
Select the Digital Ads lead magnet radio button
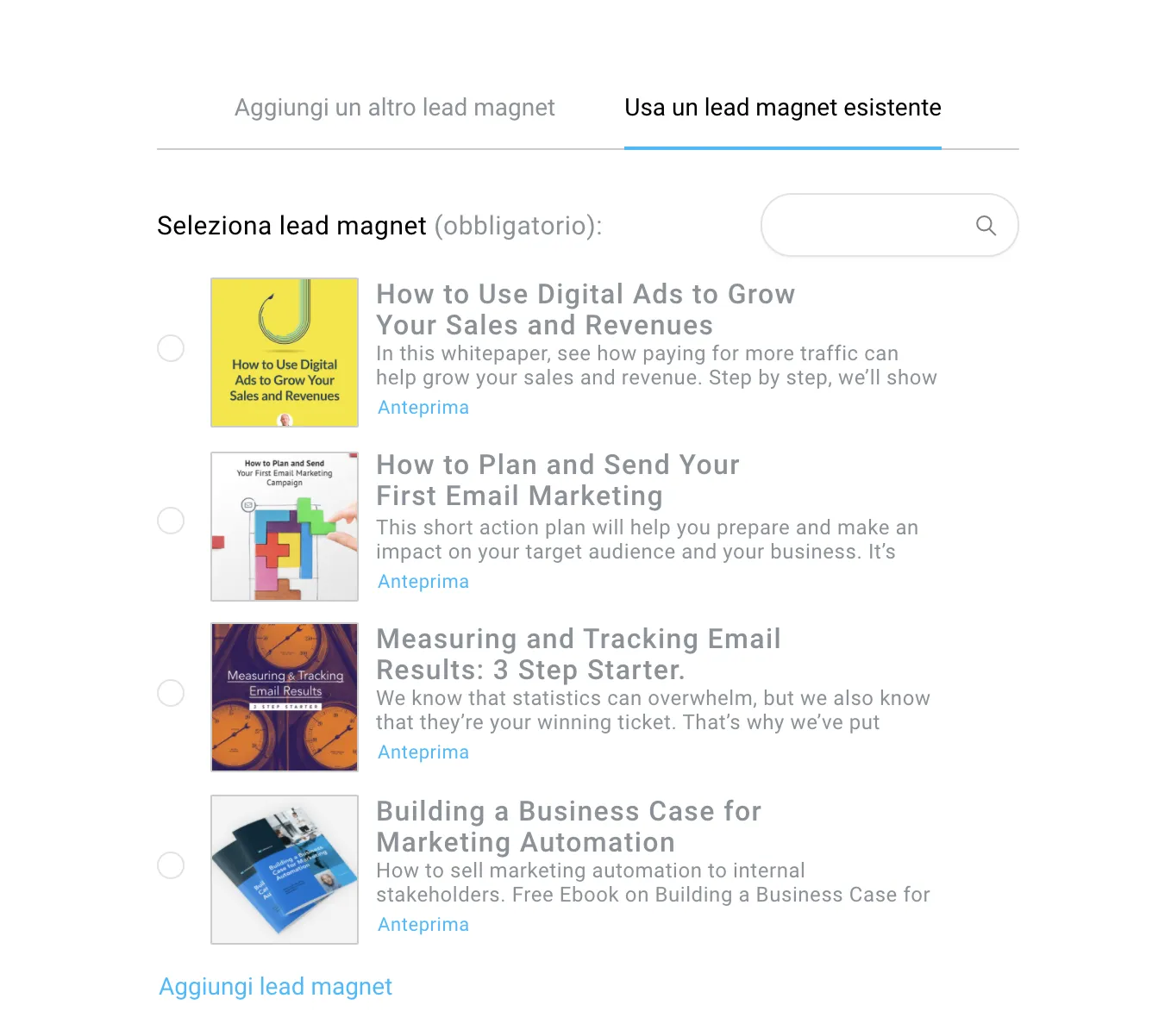171,348
